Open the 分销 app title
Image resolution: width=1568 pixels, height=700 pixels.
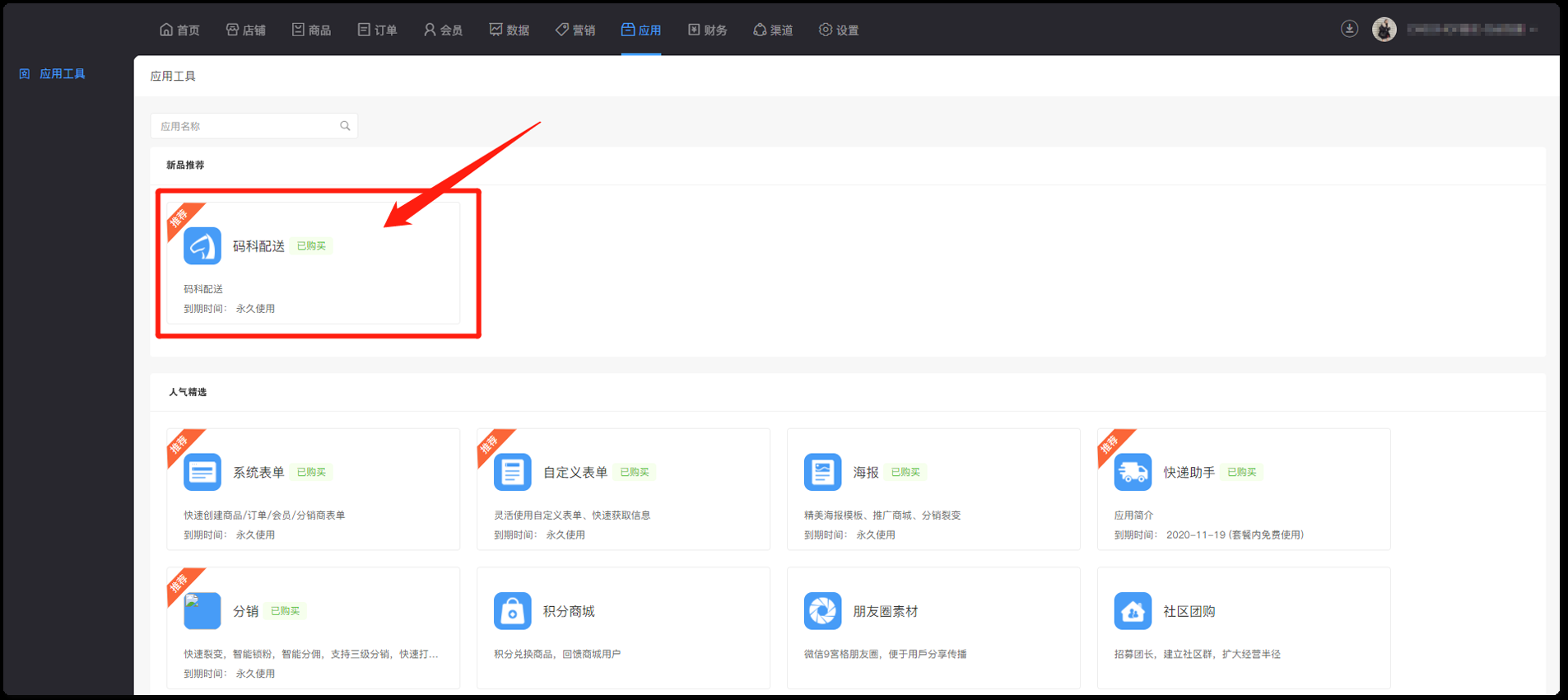(x=245, y=611)
